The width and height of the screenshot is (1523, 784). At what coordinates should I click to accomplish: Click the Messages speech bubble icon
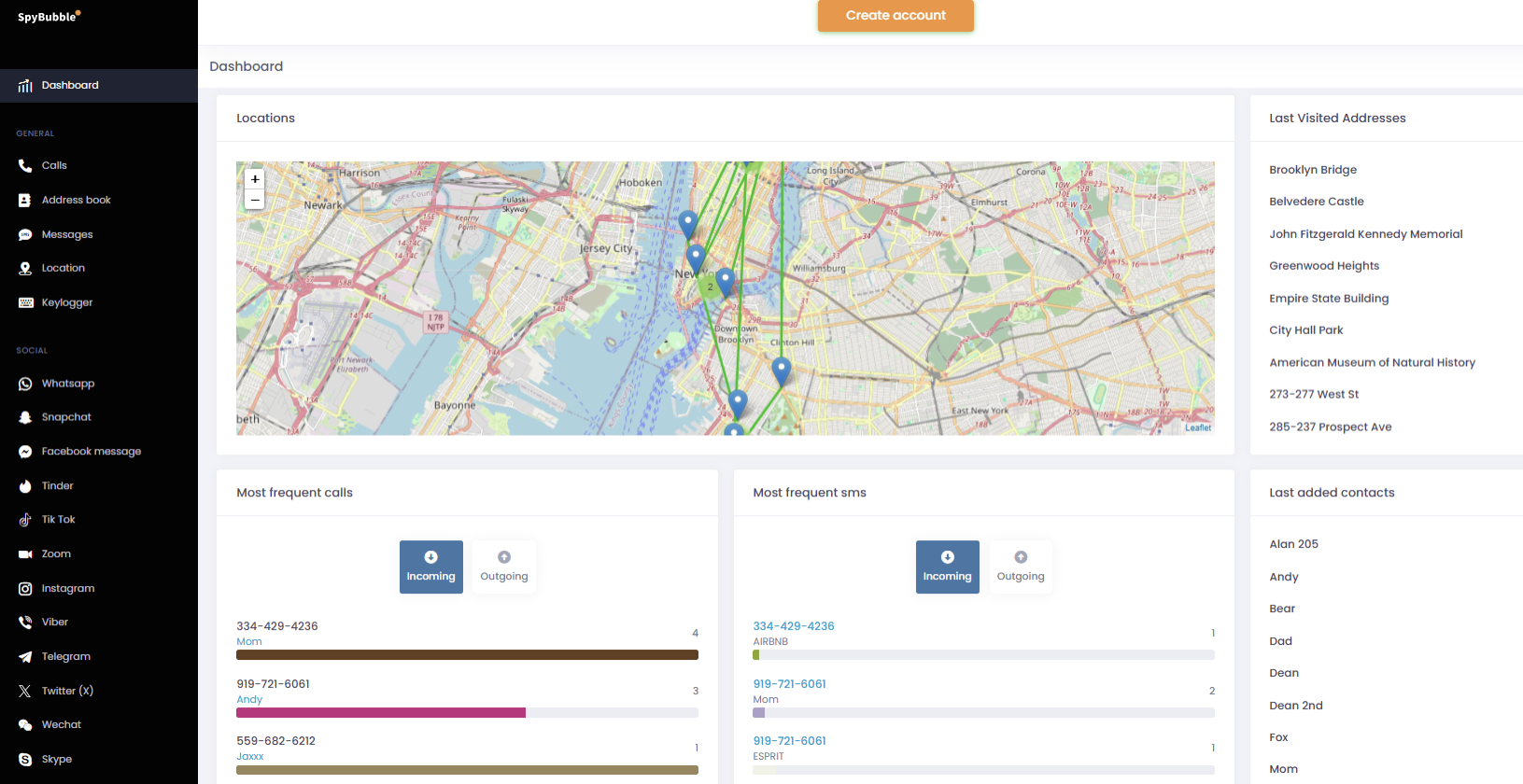pyautogui.click(x=25, y=234)
